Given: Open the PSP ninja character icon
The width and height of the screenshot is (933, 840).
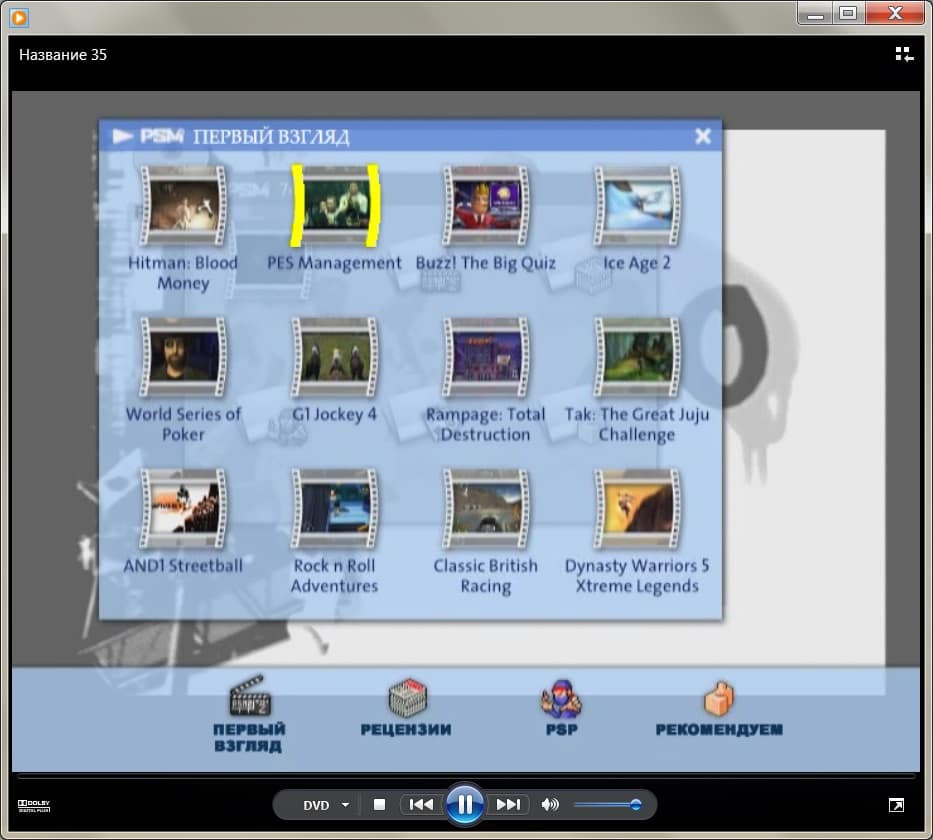Looking at the screenshot, I should pyautogui.click(x=561, y=698).
